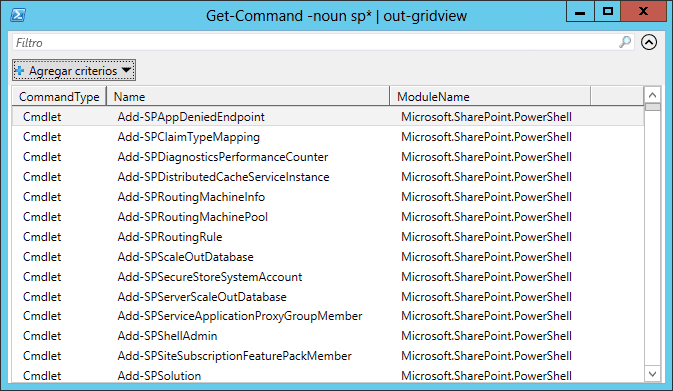673x391 pixels.
Task: Sort by the CommandType column header
Action: click(x=59, y=97)
